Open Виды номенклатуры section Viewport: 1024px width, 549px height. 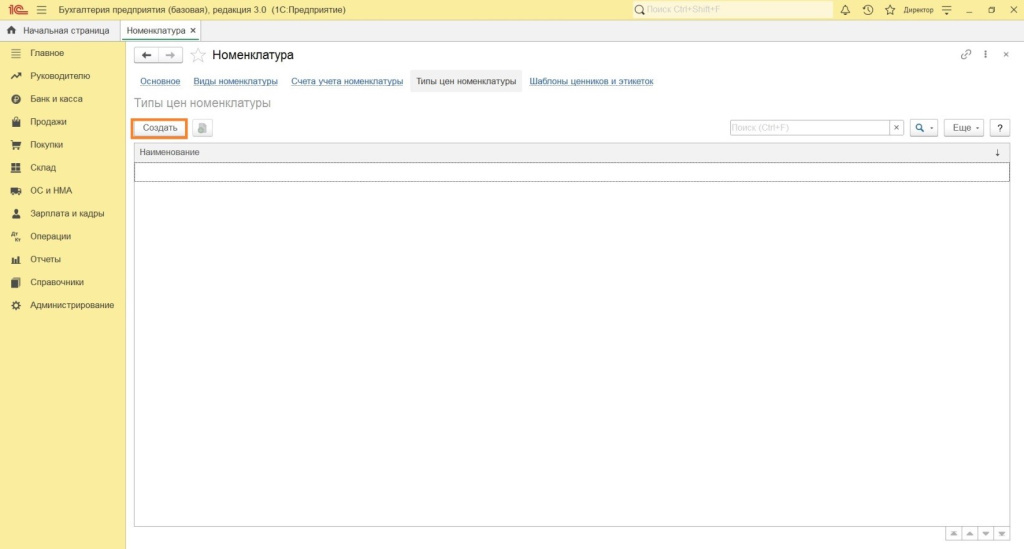click(x=235, y=81)
